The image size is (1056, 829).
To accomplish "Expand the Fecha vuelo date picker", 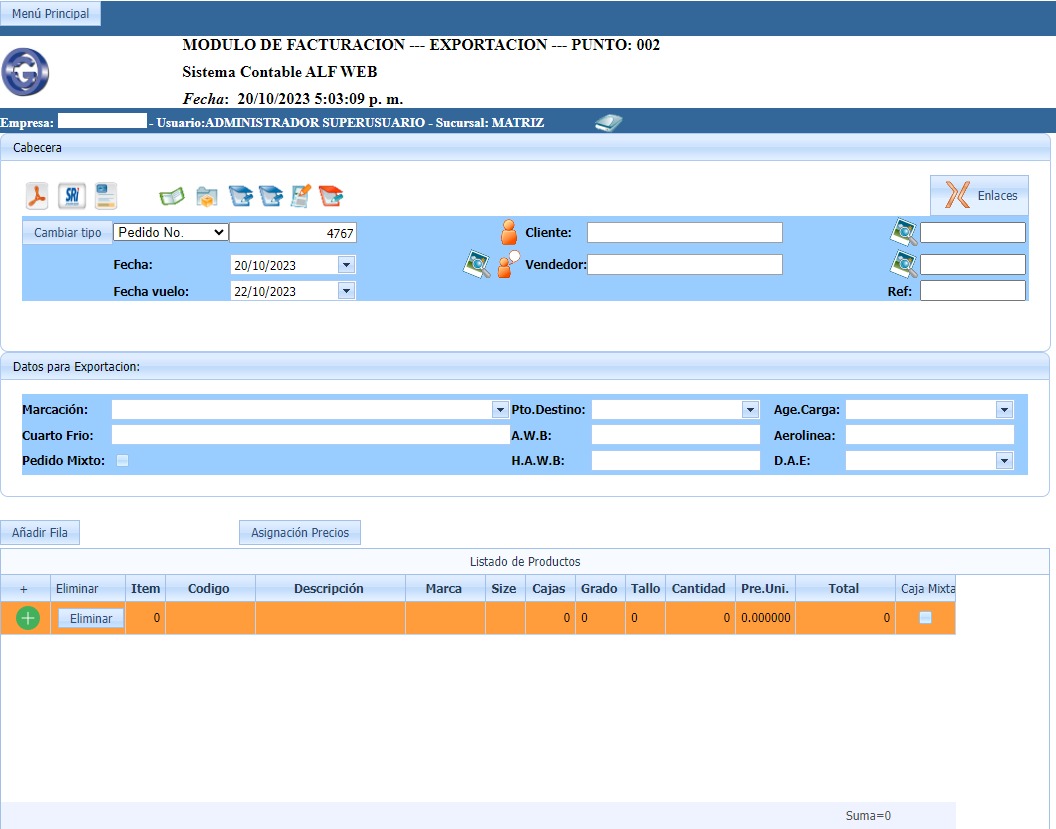I will point(346,291).
